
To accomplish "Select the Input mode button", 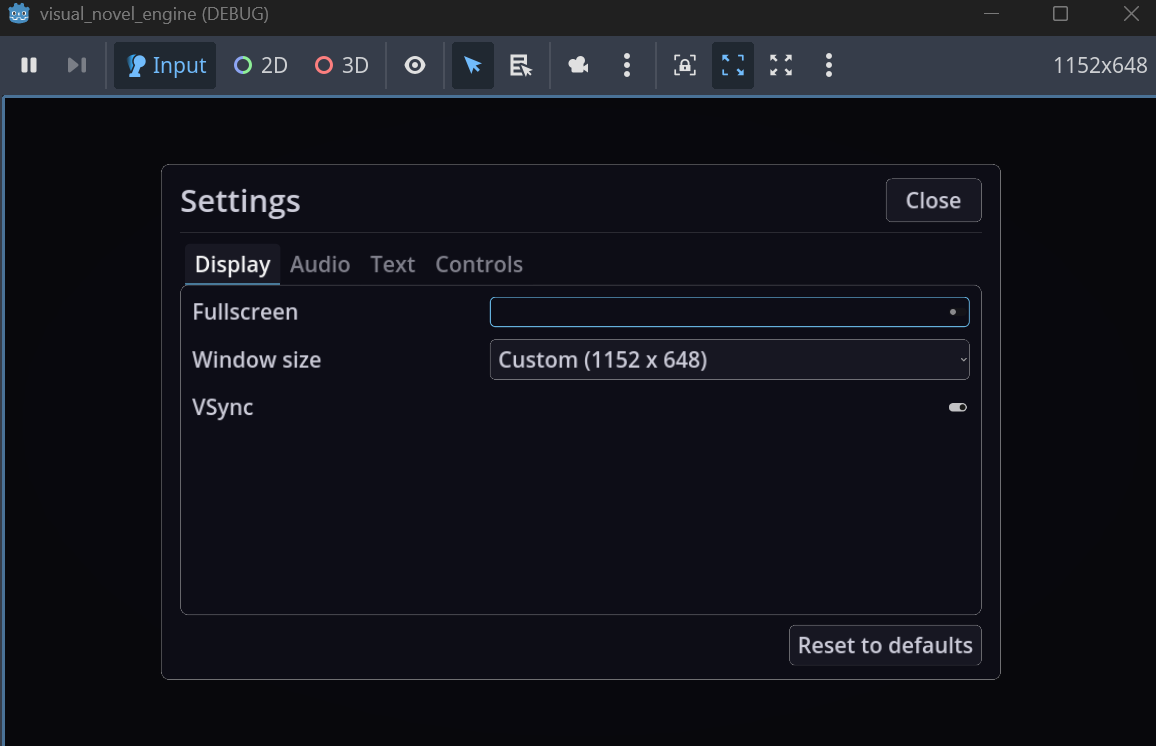I will coord(165,66).
